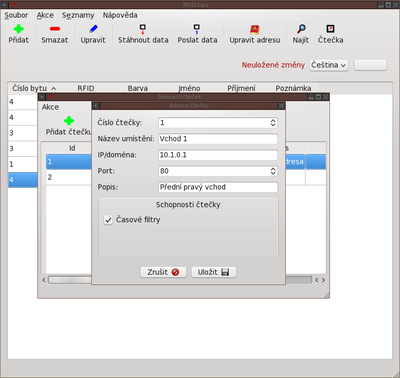Click the Poznámka column header
400x378 pixels.
(x=293, y=88)
